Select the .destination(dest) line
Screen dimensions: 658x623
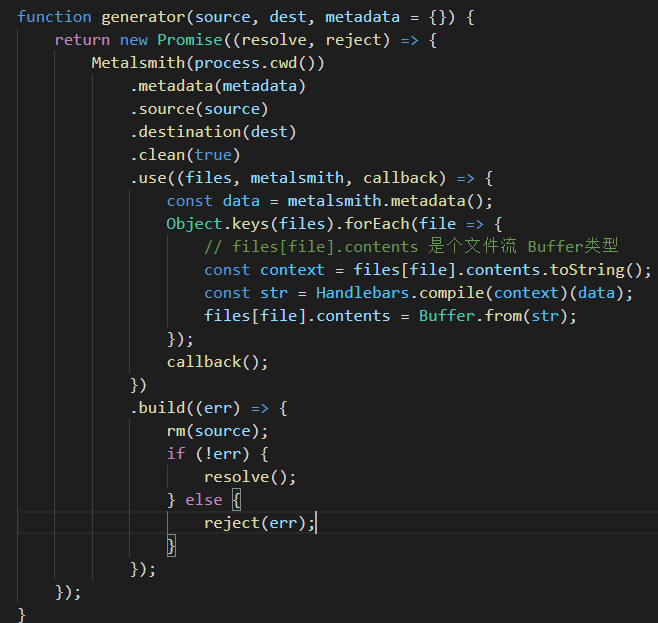click(213, 131)
